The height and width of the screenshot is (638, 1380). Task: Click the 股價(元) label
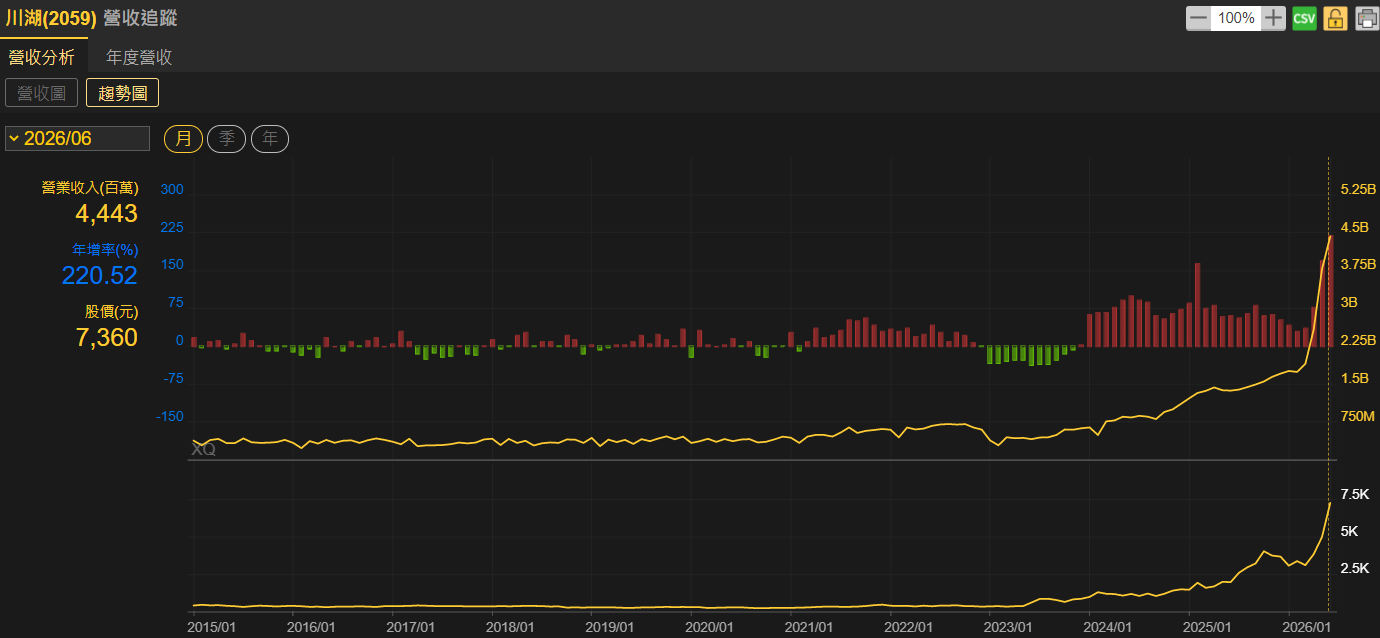[111, 311]
